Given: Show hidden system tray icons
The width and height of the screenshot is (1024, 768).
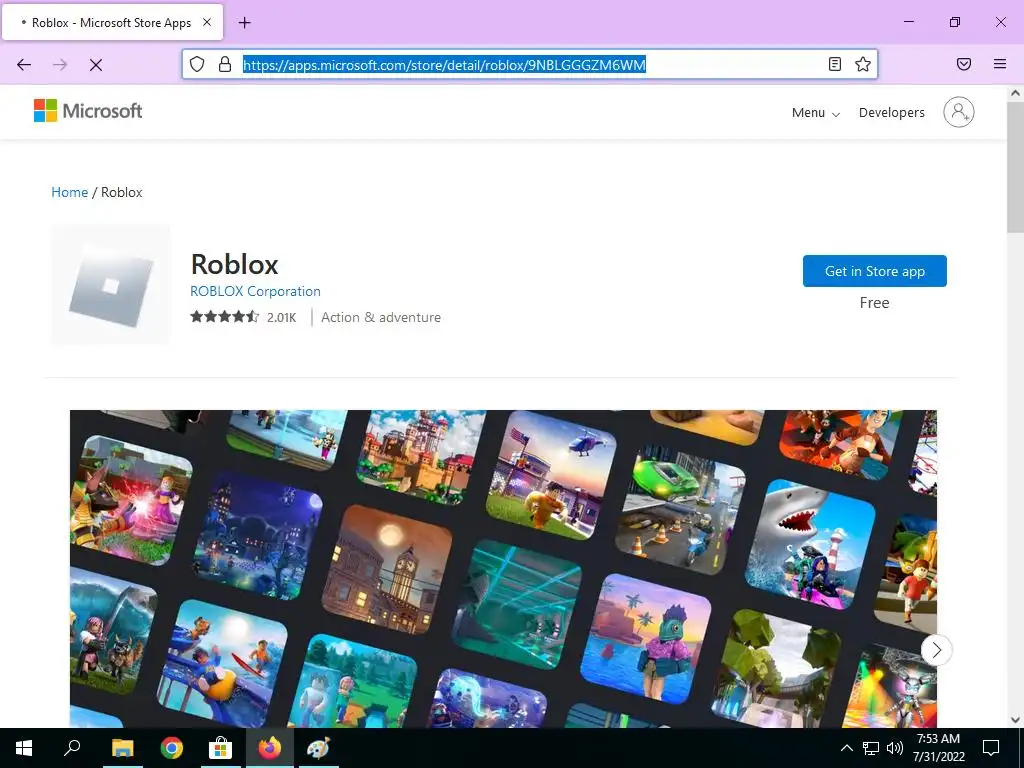Looking at the screenshot, I should (x=846, y=748).
